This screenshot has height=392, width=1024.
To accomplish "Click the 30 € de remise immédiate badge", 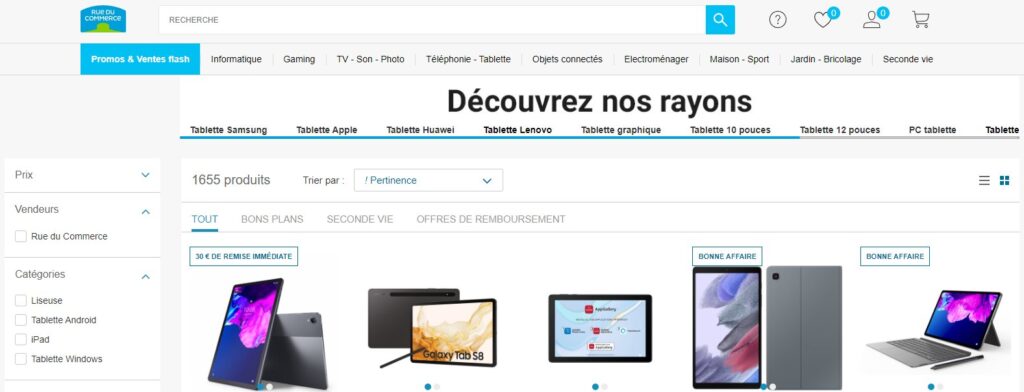I will pyautogui.click(x=244, y=256).
